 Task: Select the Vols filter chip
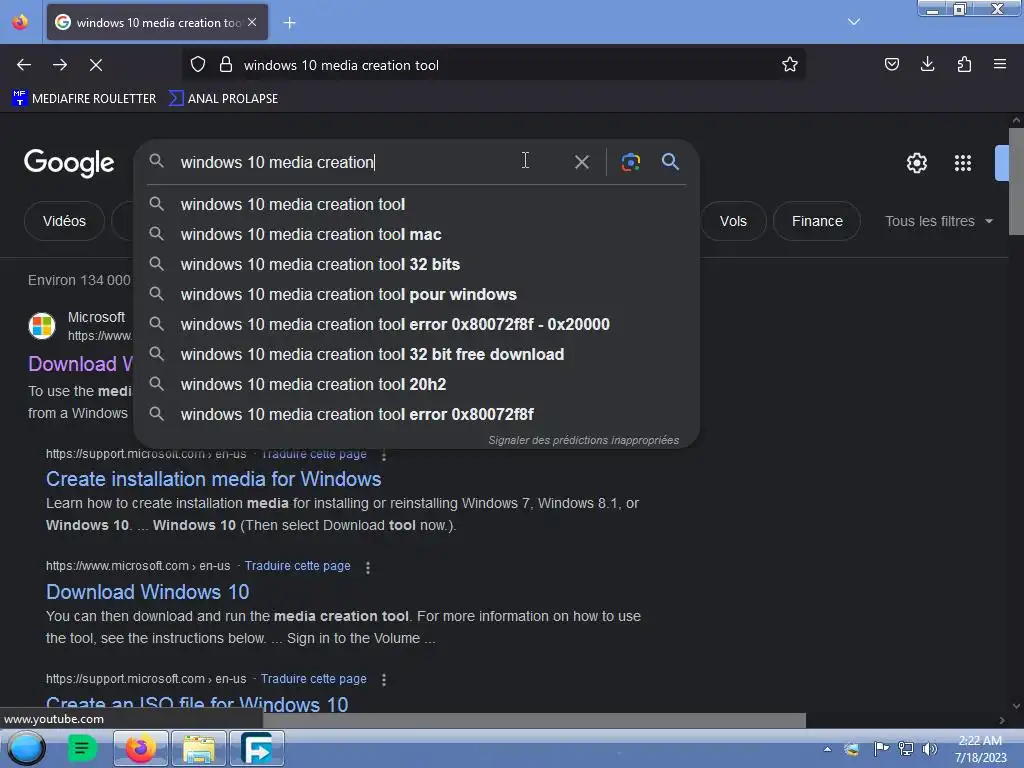pyautogui.click(x=733, y=221)
